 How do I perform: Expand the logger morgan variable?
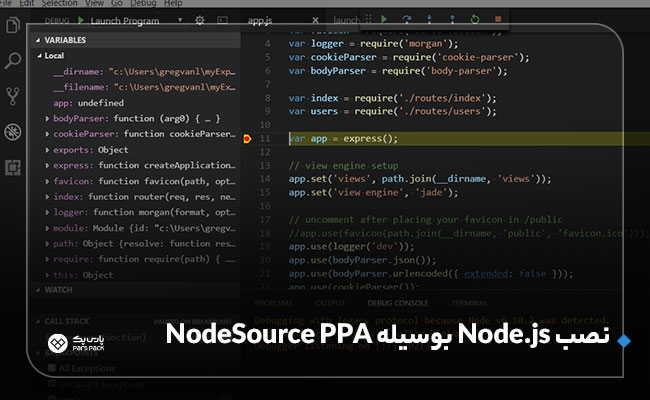pyautogui.click(x=47, y=212)
